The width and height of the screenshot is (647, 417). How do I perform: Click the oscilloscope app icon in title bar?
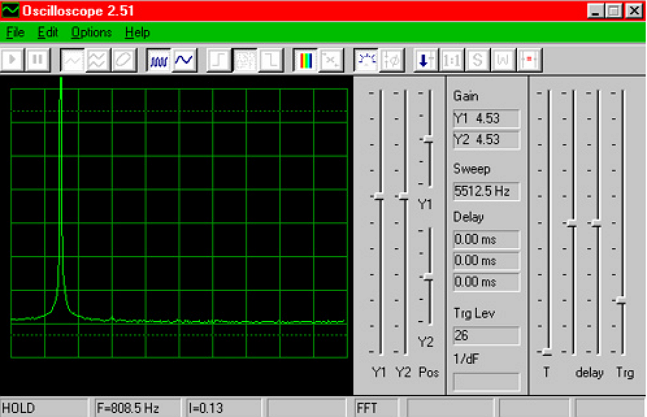click(10, 11)
